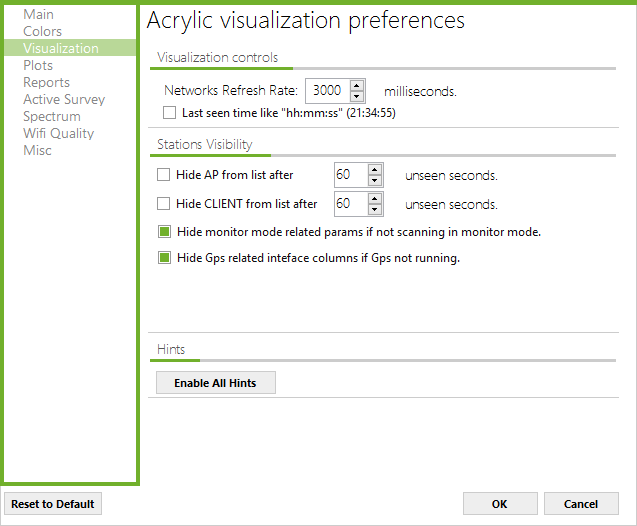Go to Spectrum preferences
The height and width of the screenshot is (526, 637).
[52, 117]
